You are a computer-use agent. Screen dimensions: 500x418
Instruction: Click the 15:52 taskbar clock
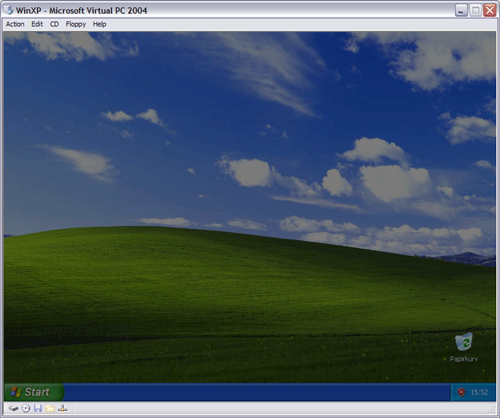click(x=479, y=392)
